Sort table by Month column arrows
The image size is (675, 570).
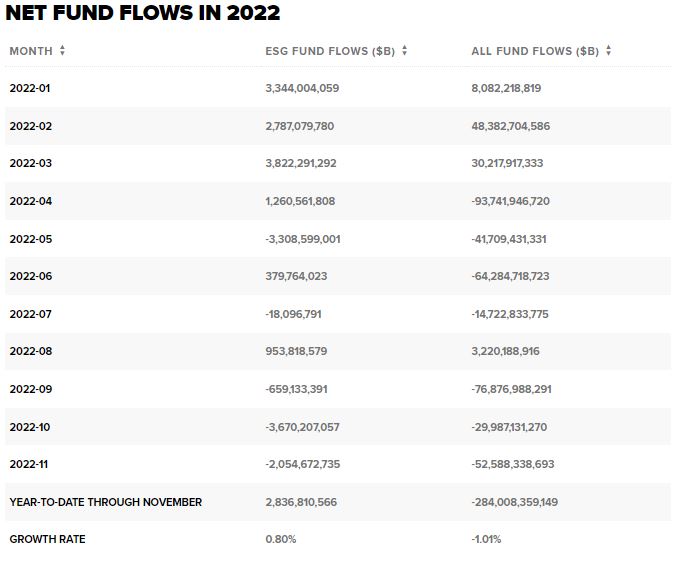(62, 50)
